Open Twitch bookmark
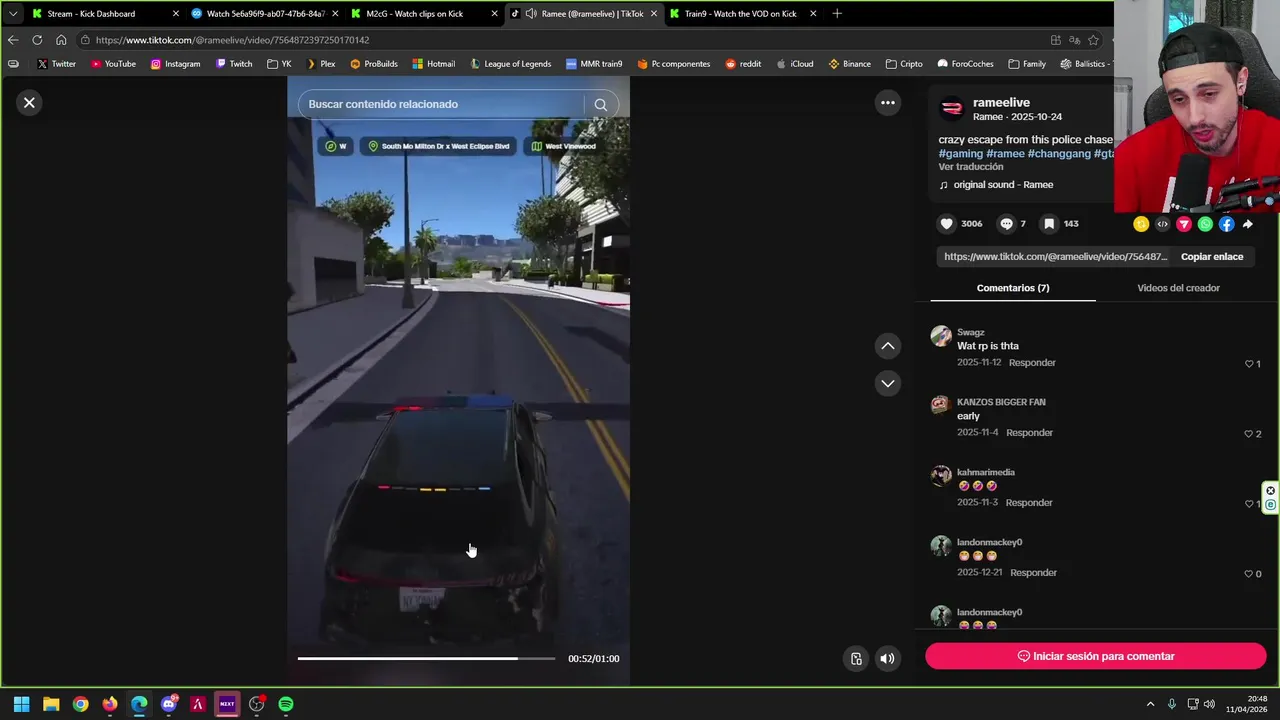The image size is (1280, 720). (234, 64)
